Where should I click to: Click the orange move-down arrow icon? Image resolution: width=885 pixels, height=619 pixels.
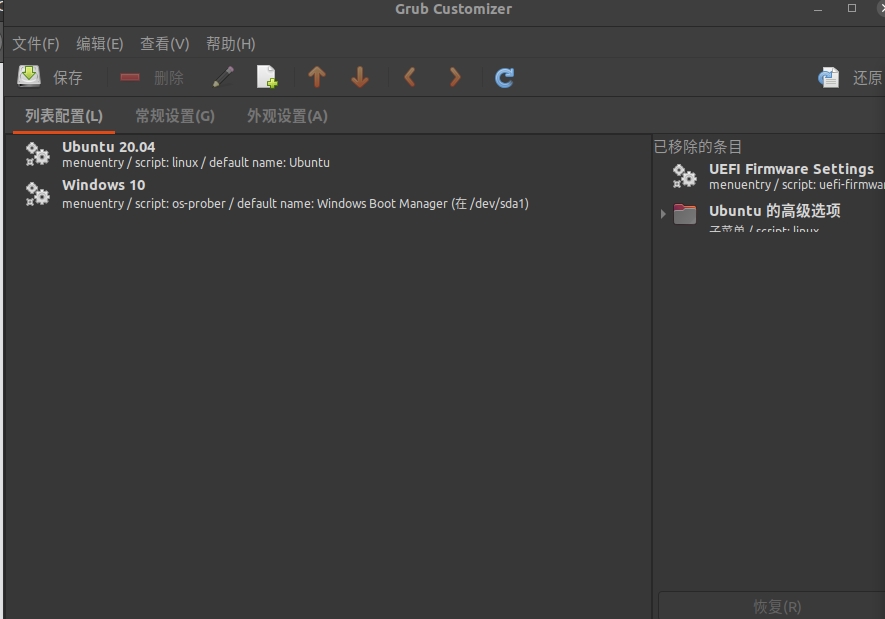tap(359, 76)
